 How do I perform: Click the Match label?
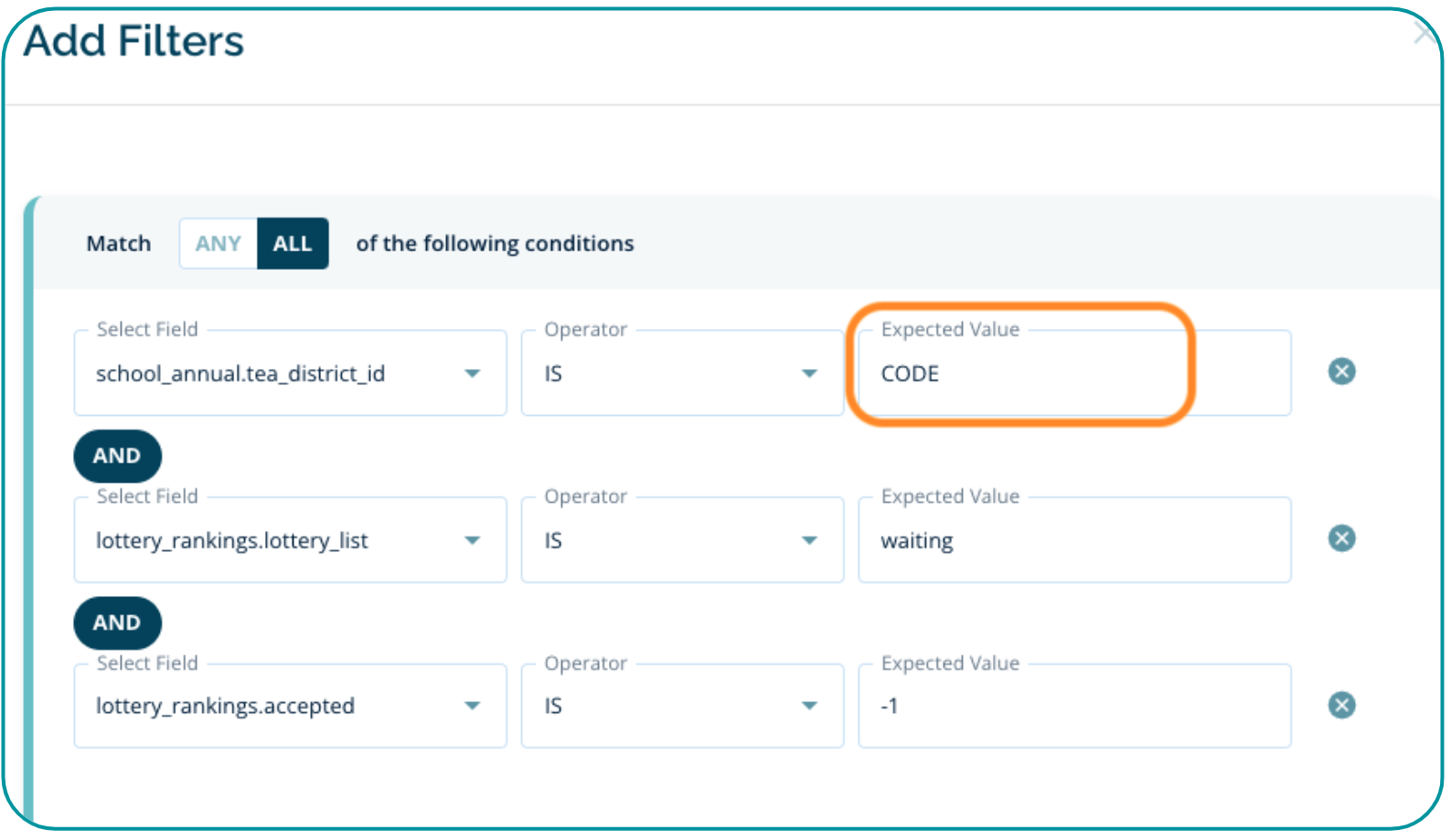tap(119, 244)
